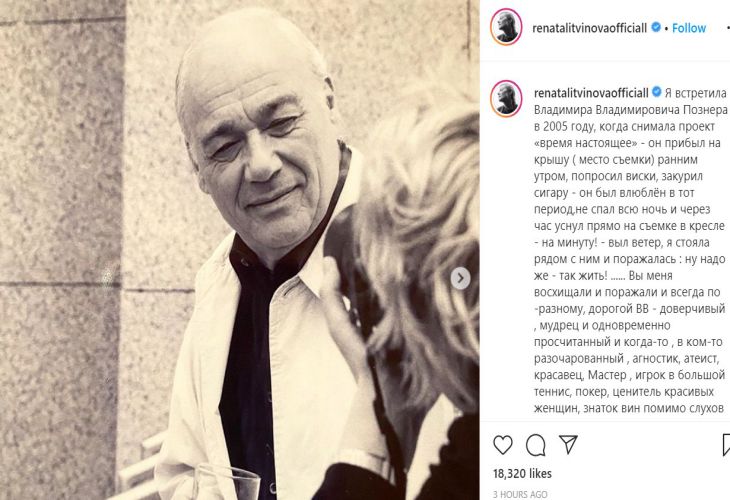Viewport: 730px width, 500px height.
Task: Open the profile picture in the post header
Action: [x=506, y=27]
